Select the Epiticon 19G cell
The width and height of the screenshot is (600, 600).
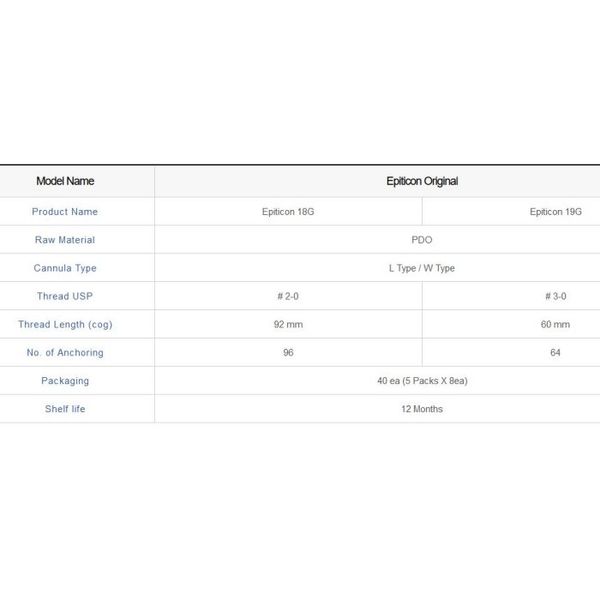[555, 212]
